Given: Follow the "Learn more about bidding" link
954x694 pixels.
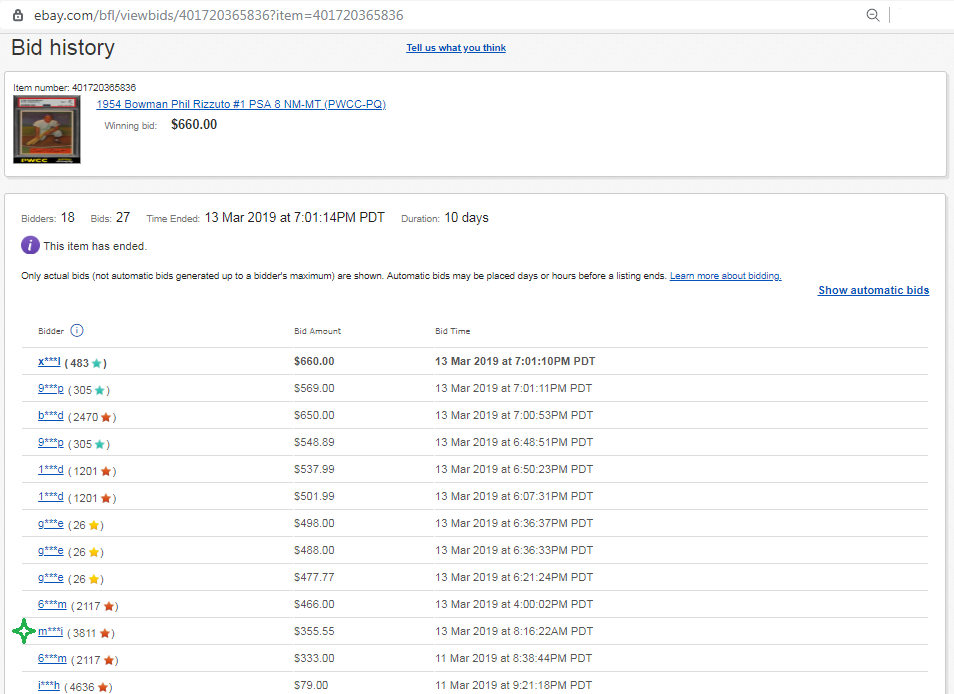Looking at the screenshot, I should coord(725,276).
